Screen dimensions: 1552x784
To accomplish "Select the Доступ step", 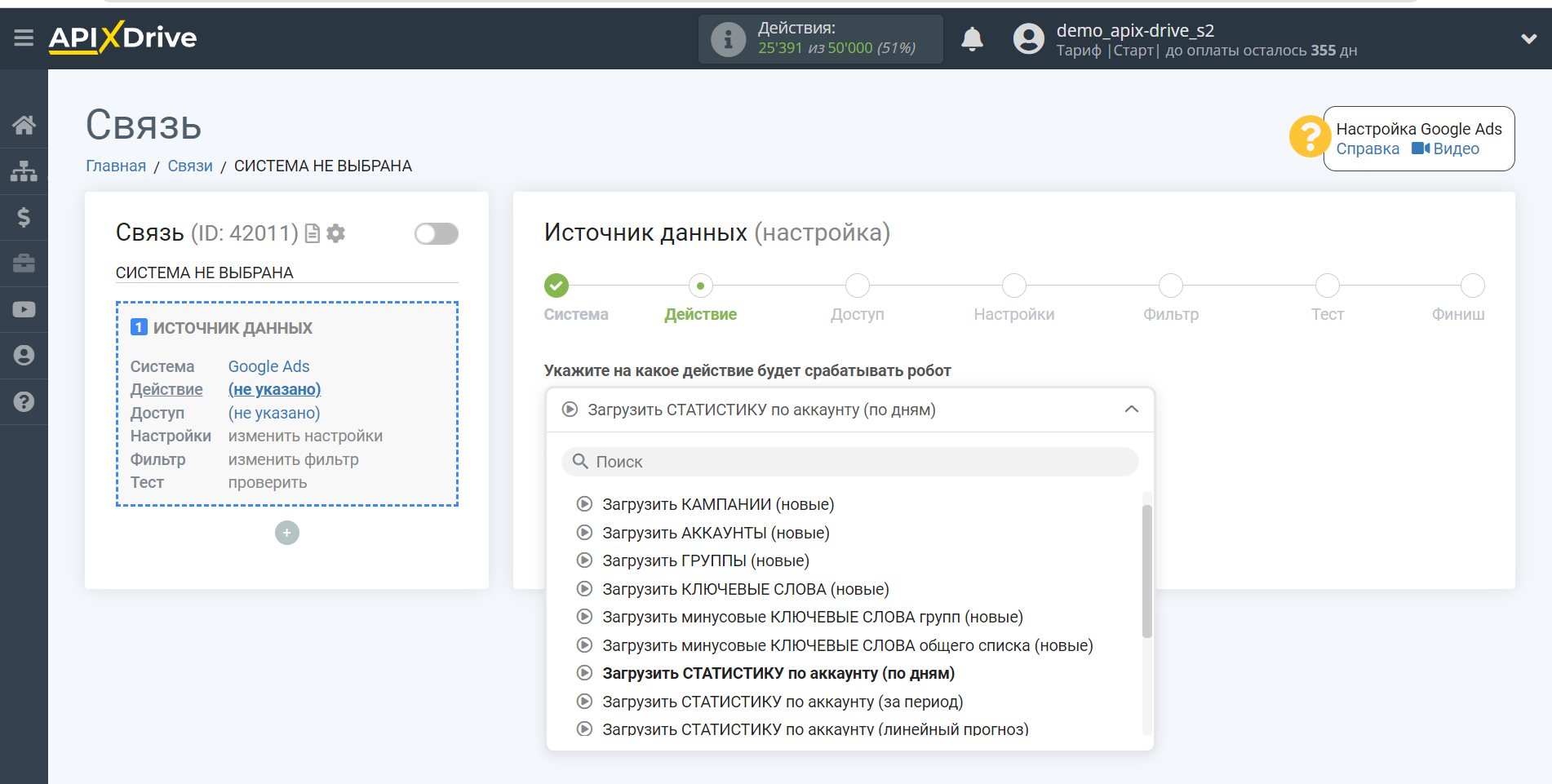I will [x=858, y=286].
